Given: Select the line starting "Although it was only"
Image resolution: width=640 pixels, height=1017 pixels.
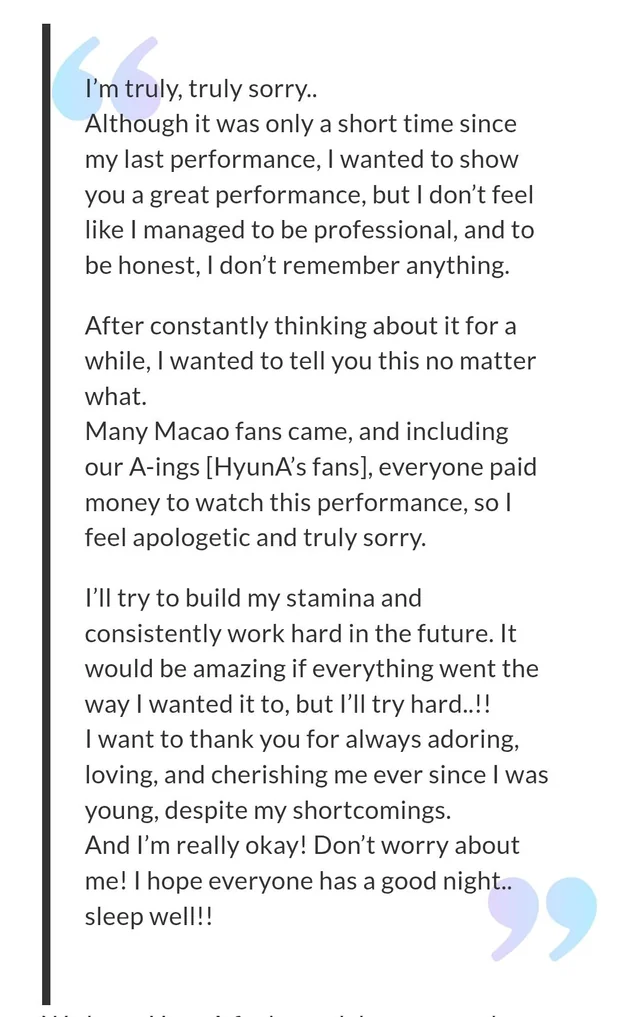Looking at the screenshot, I should point(300,124).
